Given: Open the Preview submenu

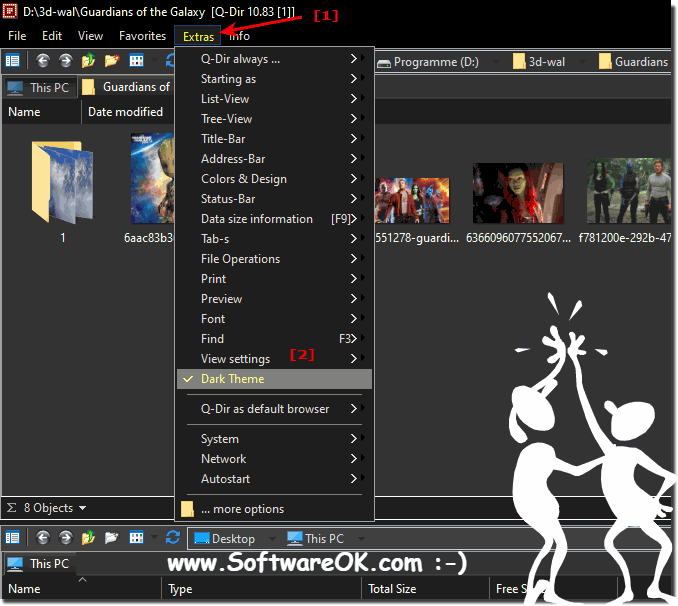Looking at the screenshot, I should 275,299.
